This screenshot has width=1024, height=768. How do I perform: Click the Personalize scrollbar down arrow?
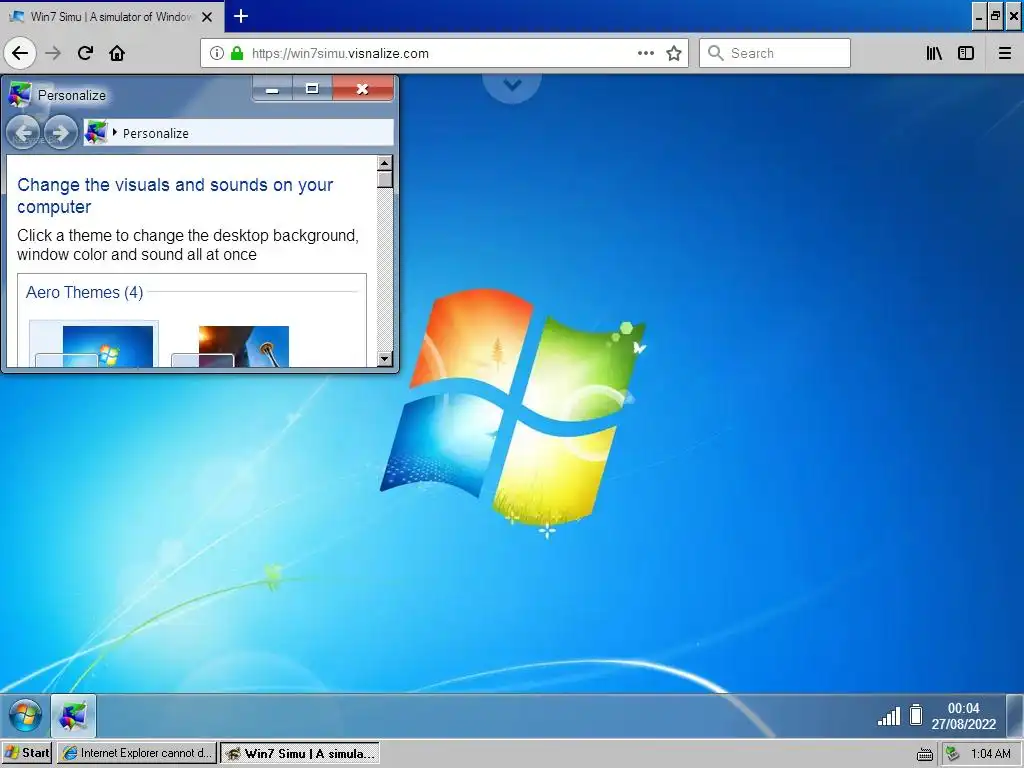pyautogui.click(x=385, y=359)
